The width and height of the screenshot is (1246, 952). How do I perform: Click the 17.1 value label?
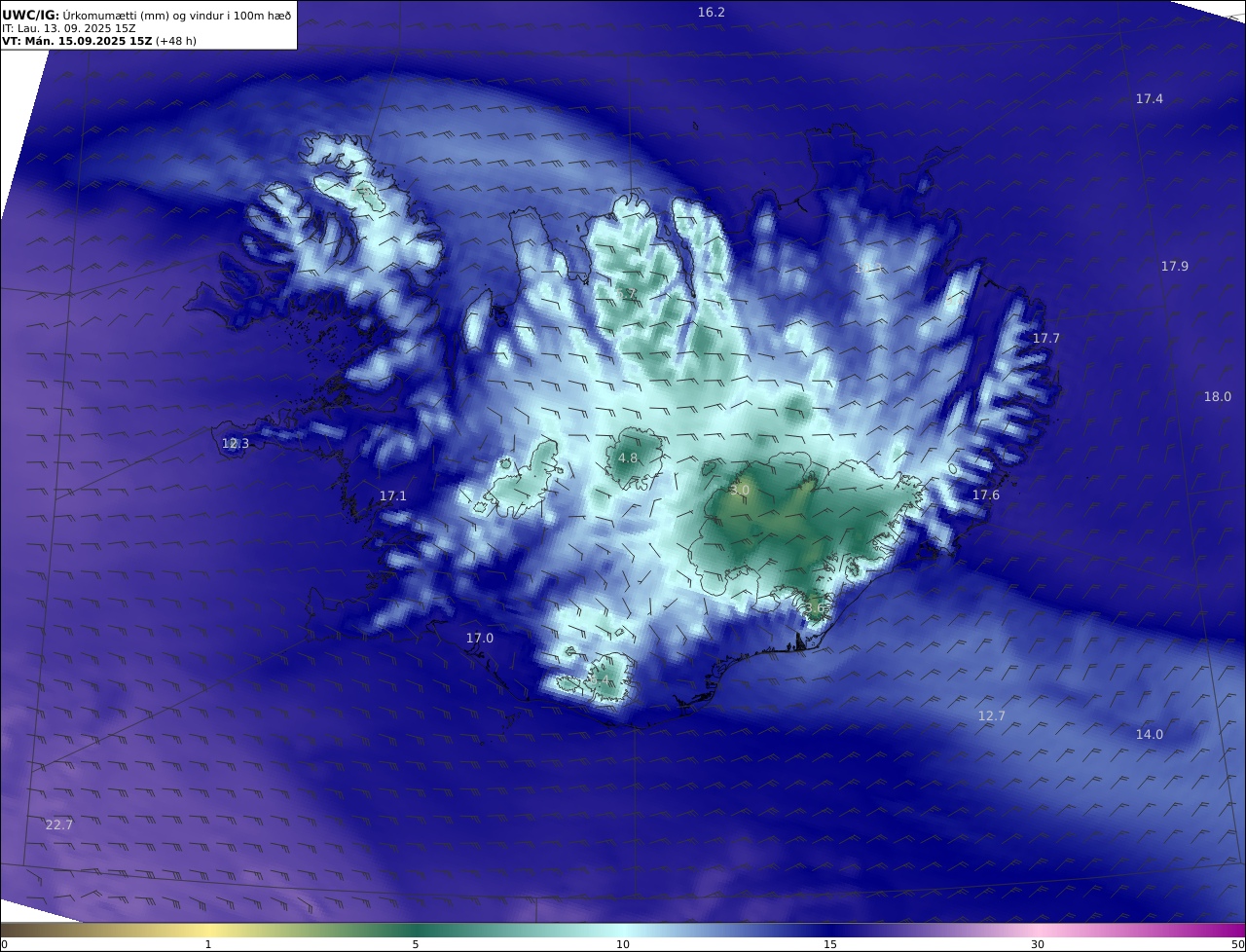[393, 496]
